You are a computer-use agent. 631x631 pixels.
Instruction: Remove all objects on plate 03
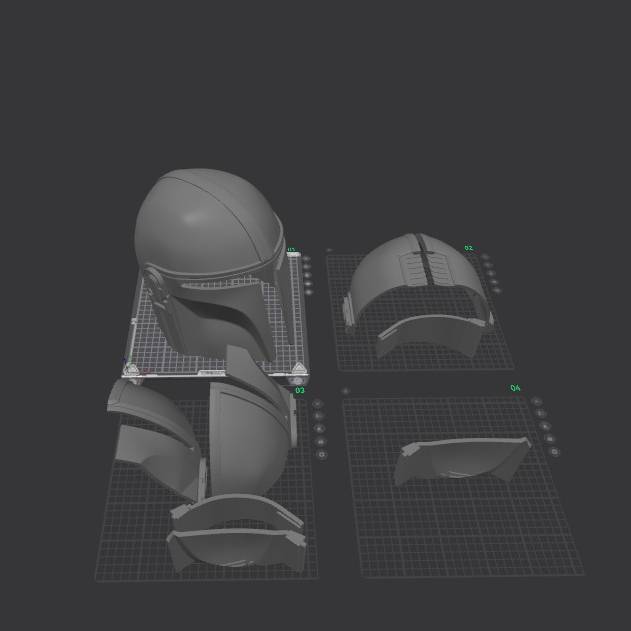(x=318, y=403)
